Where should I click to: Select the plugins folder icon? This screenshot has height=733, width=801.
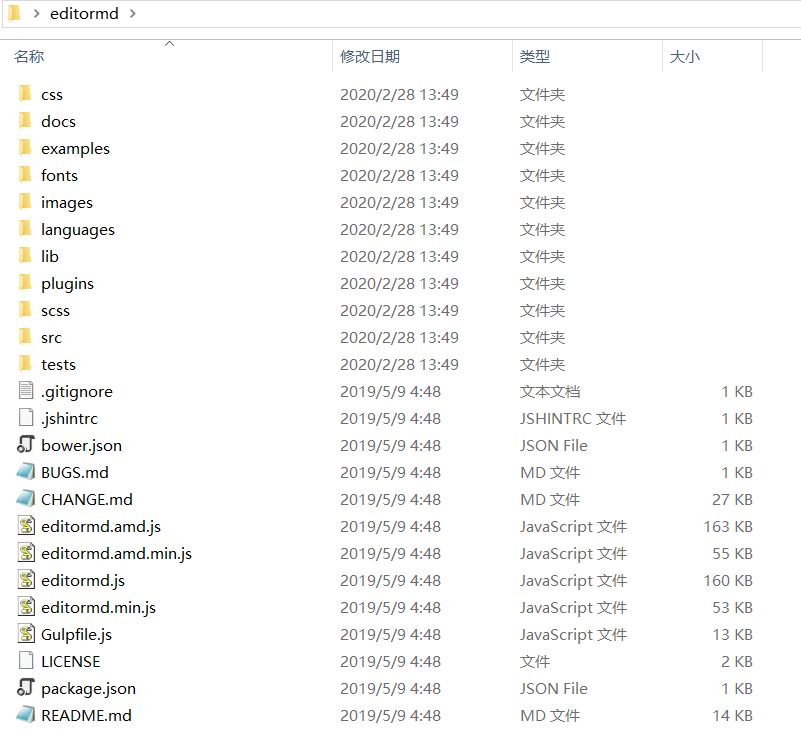(x=25, y=282)
